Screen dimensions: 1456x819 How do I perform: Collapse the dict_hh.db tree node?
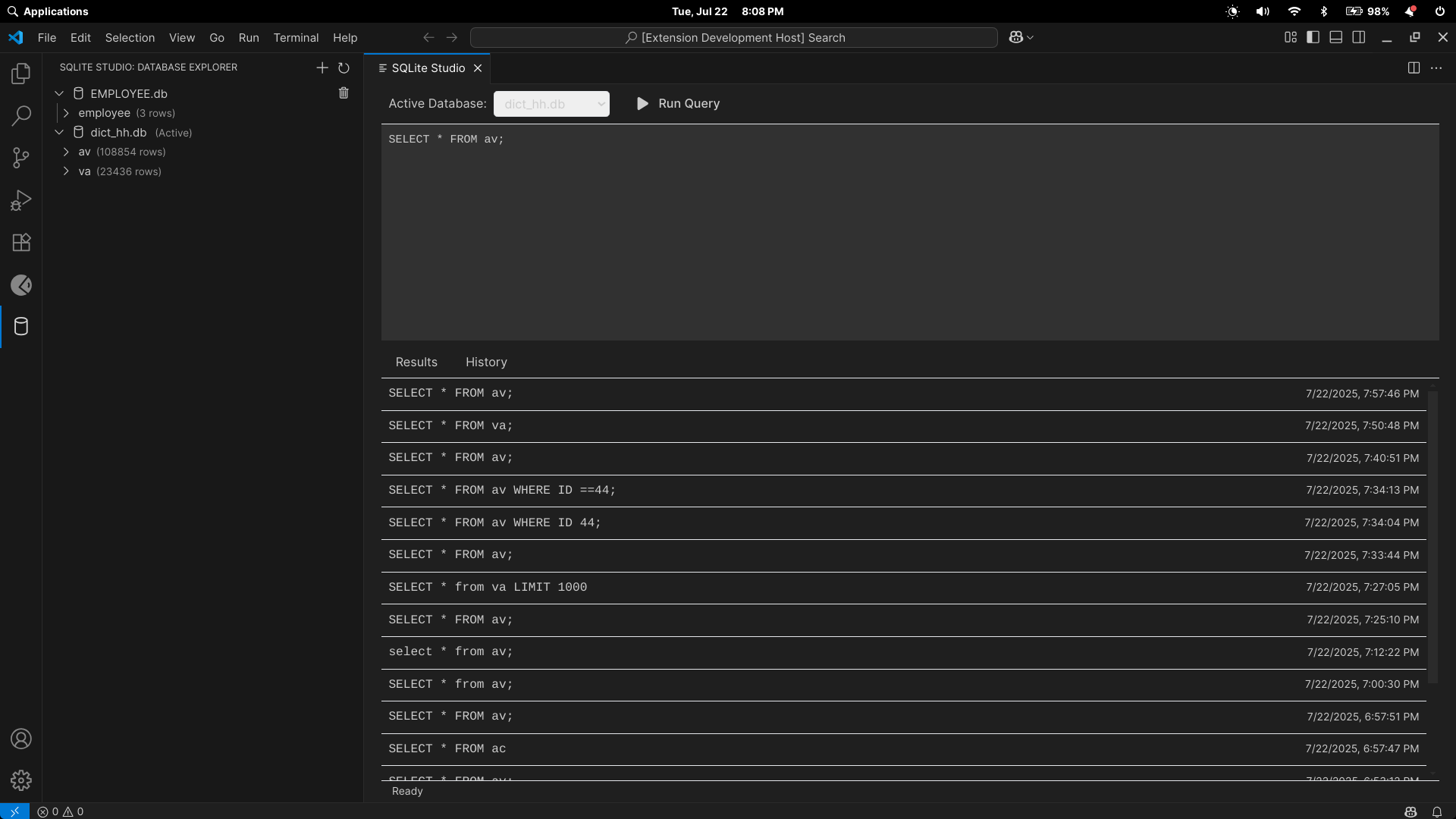tap(59, 133)
